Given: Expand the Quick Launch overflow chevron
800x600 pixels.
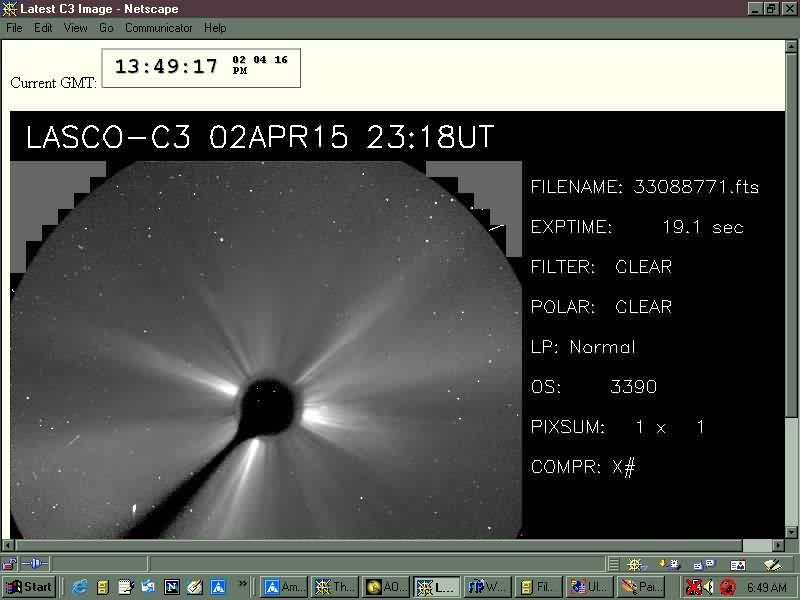Looking at the screenshot, I should (243, 583).
